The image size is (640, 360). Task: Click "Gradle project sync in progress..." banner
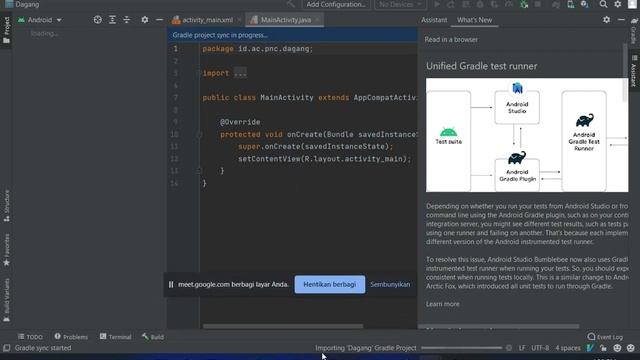pyautogui.click(x=292, y=35)
